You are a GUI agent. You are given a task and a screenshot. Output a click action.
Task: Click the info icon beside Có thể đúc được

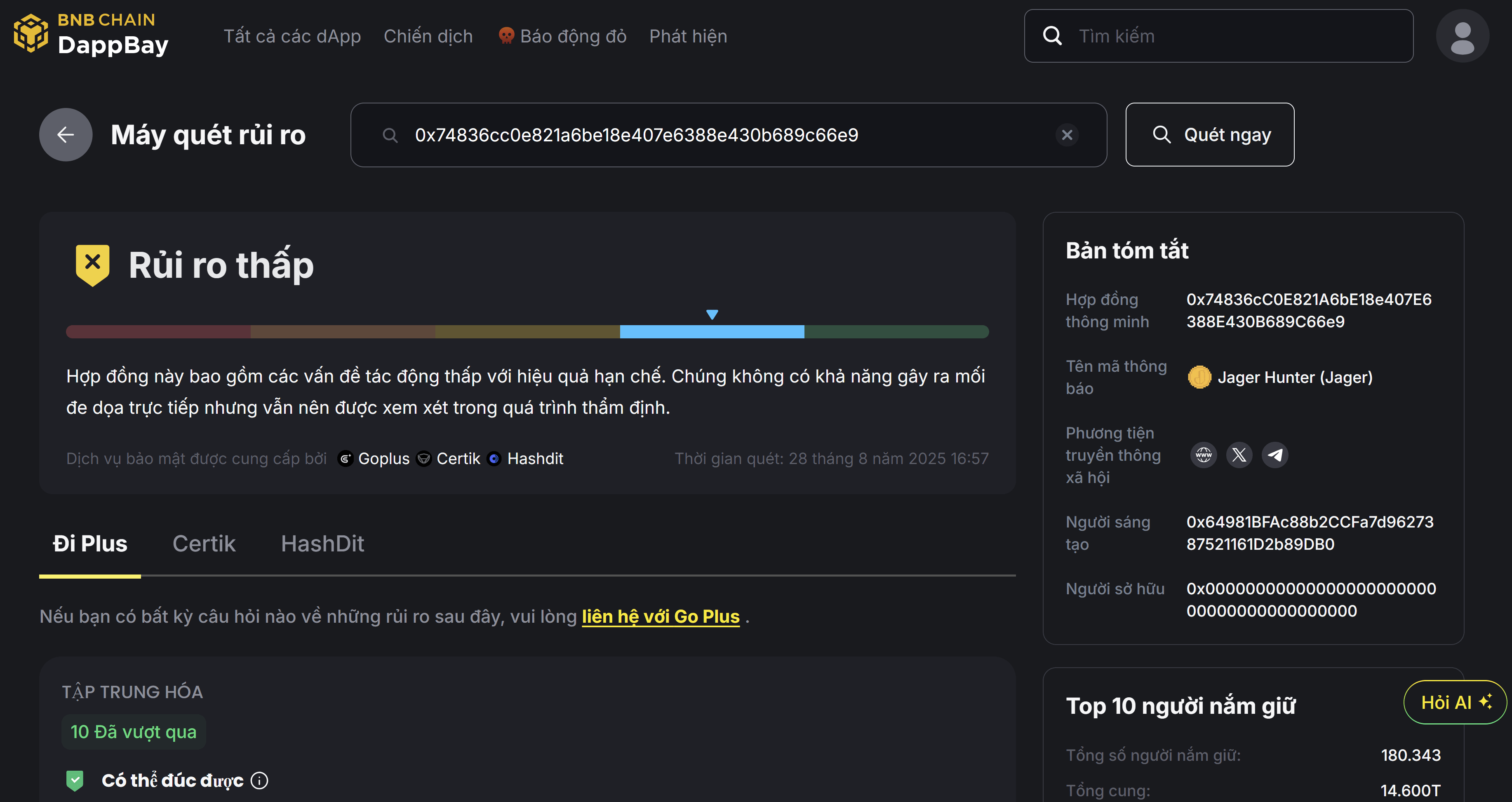(x=259, y=780)
